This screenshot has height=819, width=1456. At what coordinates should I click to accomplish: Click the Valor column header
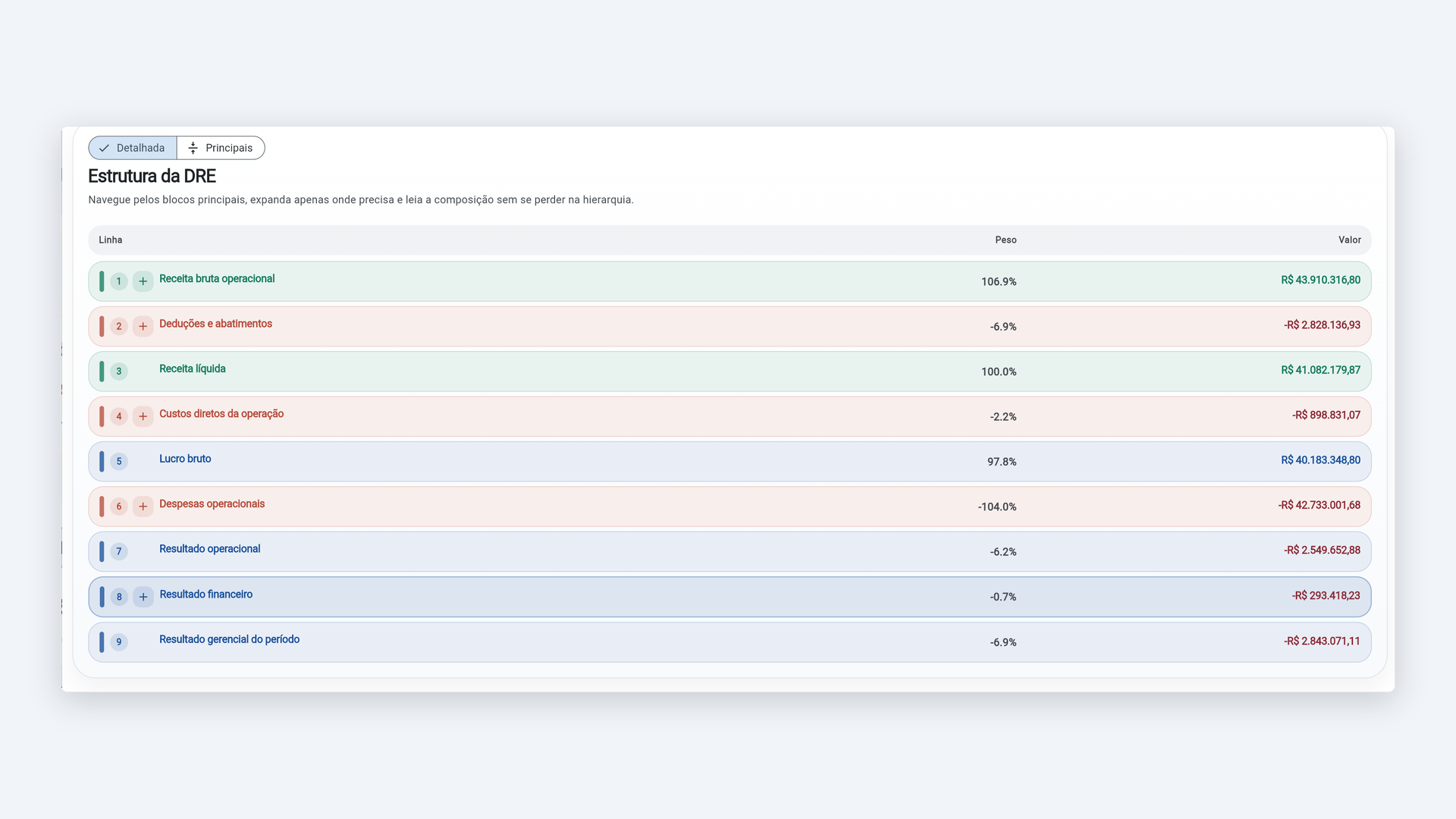(1349, 240)
